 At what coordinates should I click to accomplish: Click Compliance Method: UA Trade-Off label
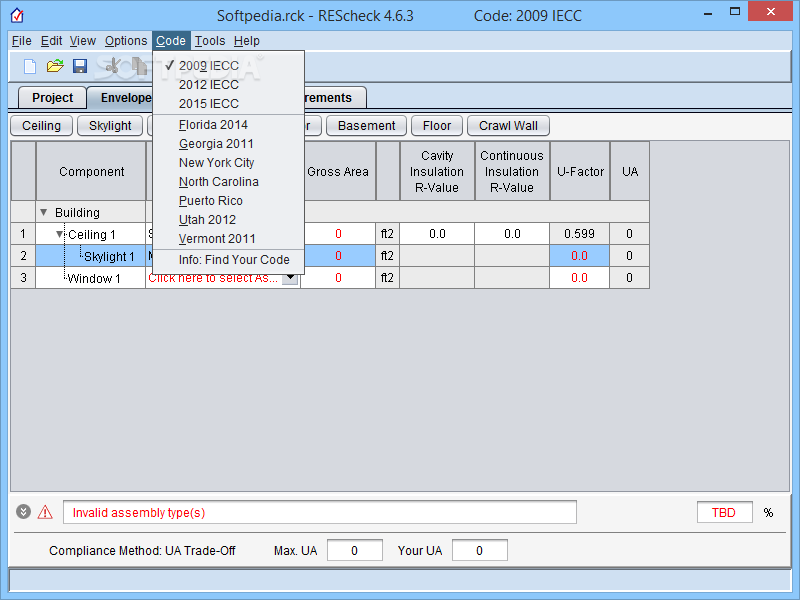tap(142, 551)
